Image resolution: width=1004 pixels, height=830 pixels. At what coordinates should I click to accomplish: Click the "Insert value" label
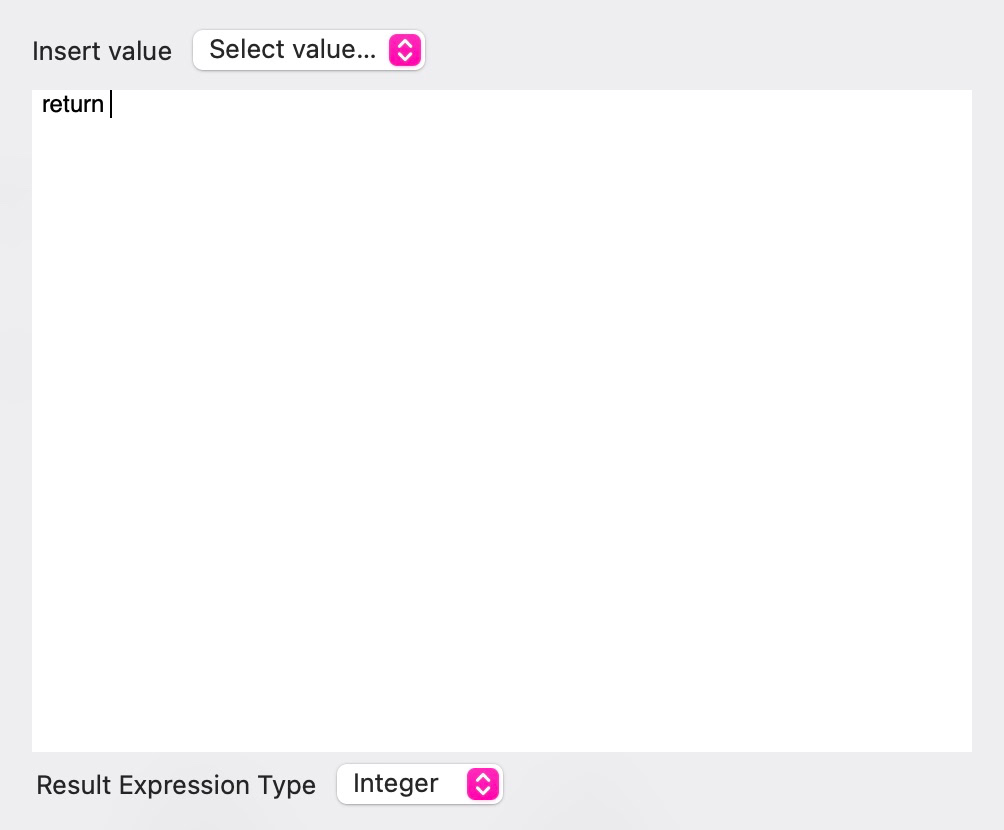coord(102,51)
